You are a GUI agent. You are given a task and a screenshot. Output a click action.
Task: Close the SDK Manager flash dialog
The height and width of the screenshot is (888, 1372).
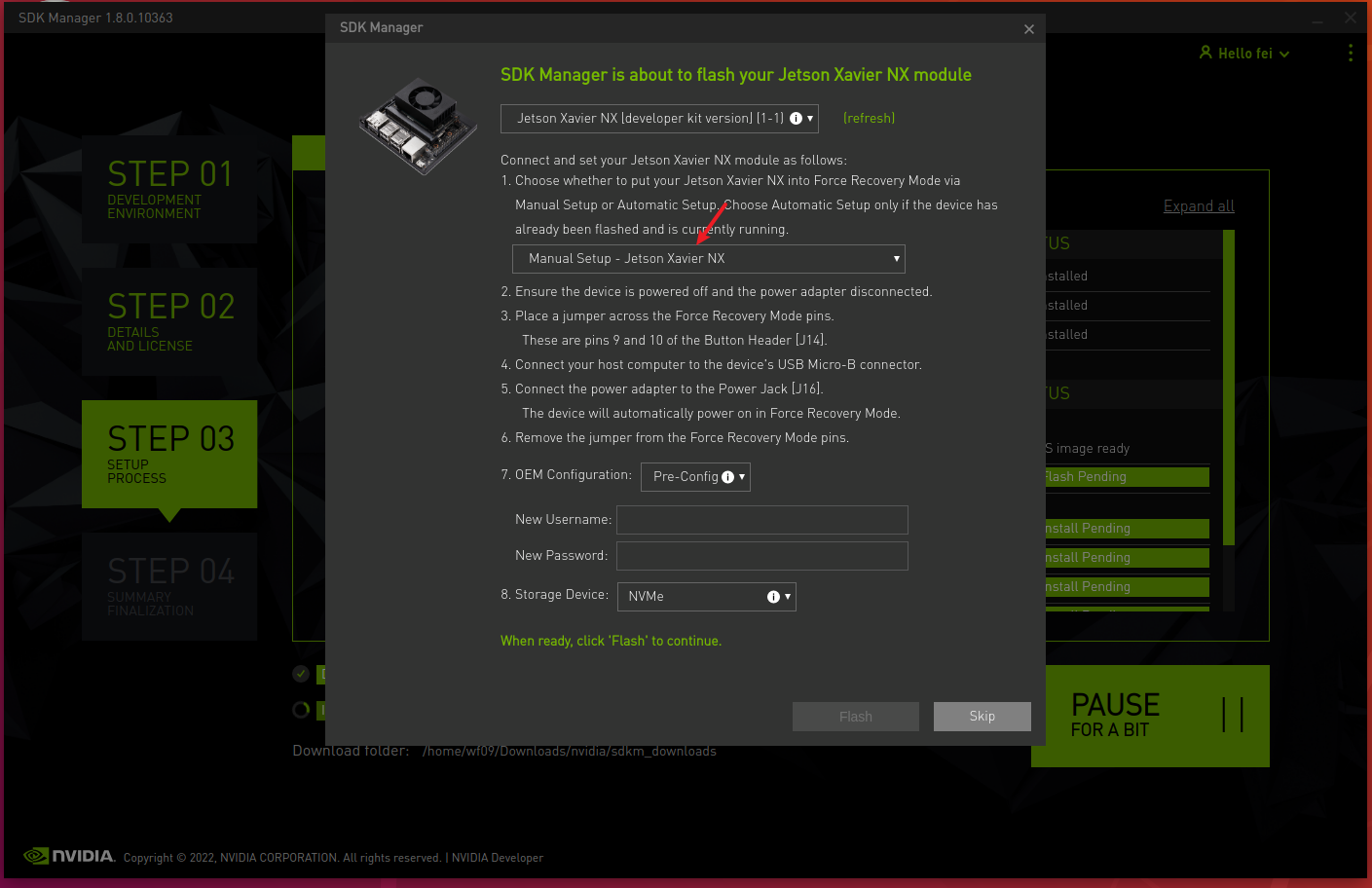(x=1028, y=29)
